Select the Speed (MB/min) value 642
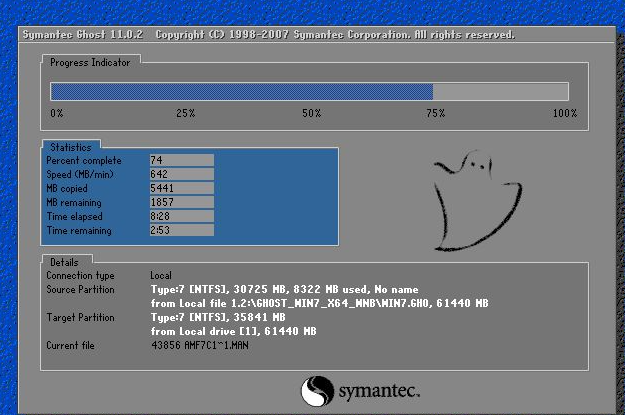The height and width of the screenshot is (415, 625). pos(182,174)
